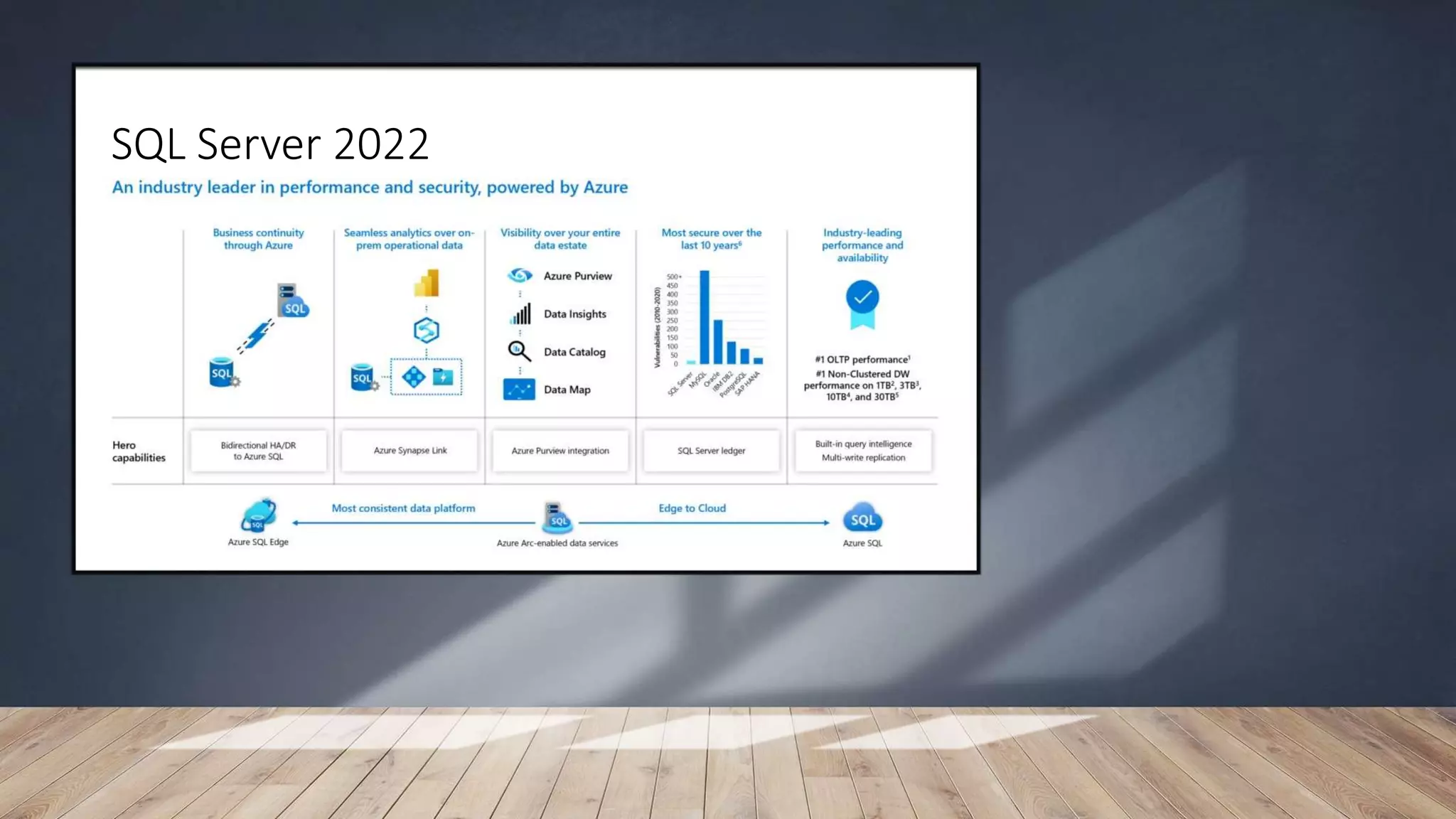1456x819 pixels.
Task: Click the Data Insights label
Action: 574,314
